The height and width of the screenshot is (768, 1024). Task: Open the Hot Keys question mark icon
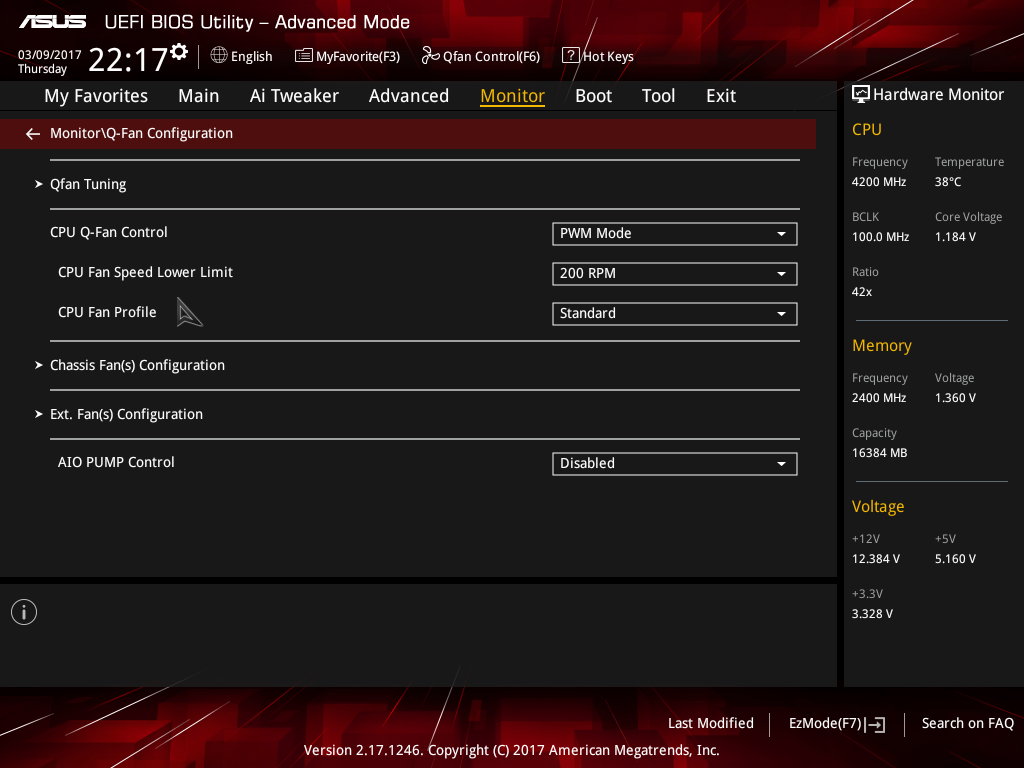[570, 56]
